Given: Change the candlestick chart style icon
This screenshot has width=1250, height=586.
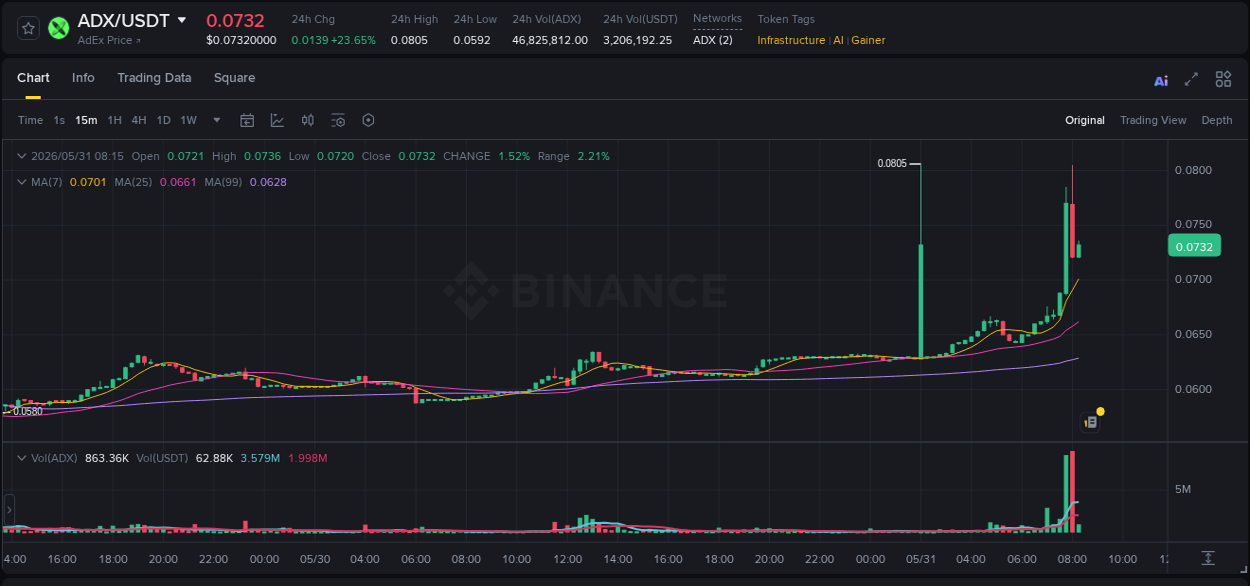Looking at the screenshot, I should click(308, 120).
